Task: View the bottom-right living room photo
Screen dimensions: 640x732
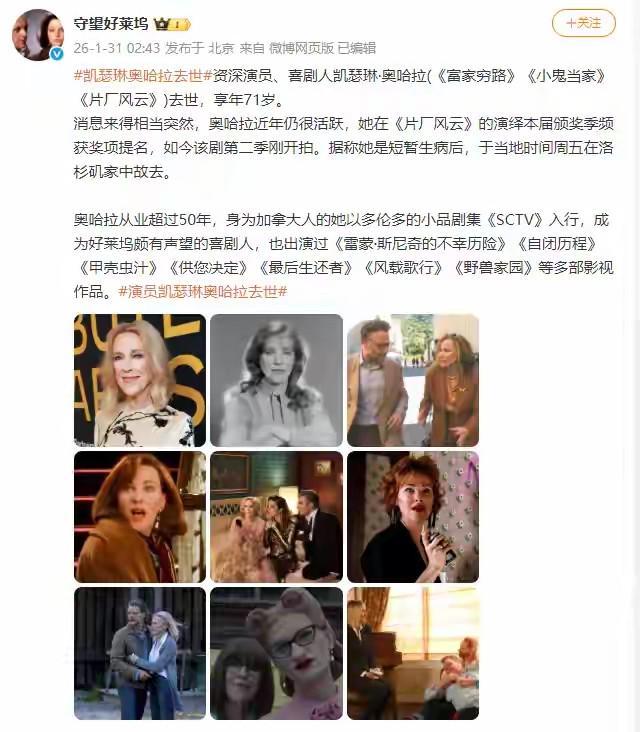Action: (x=413, y=653)
